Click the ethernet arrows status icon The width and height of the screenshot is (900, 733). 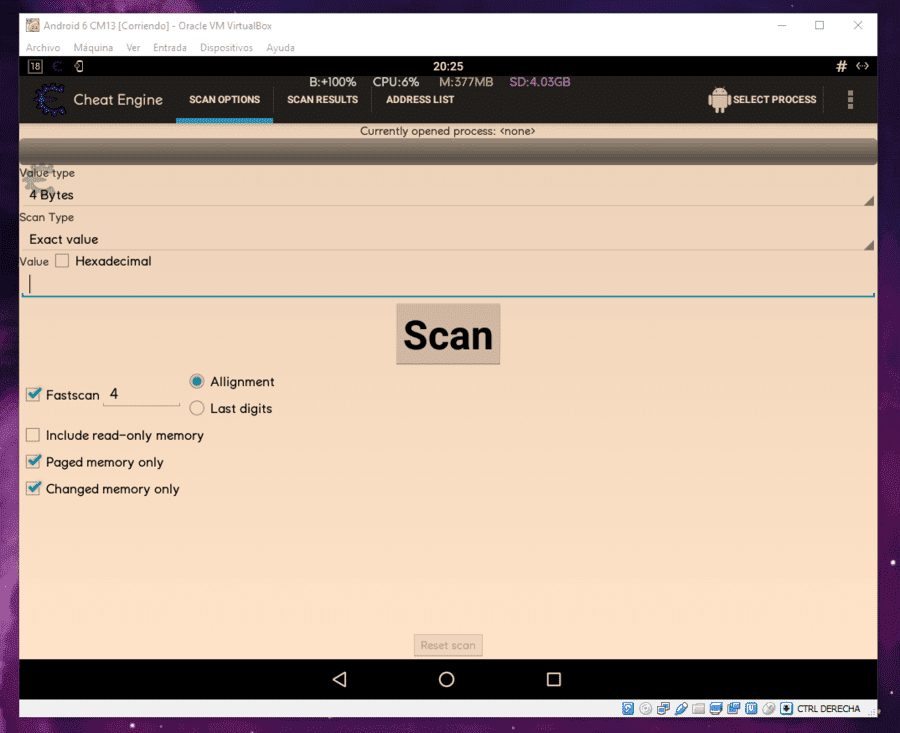coord(862,66)
